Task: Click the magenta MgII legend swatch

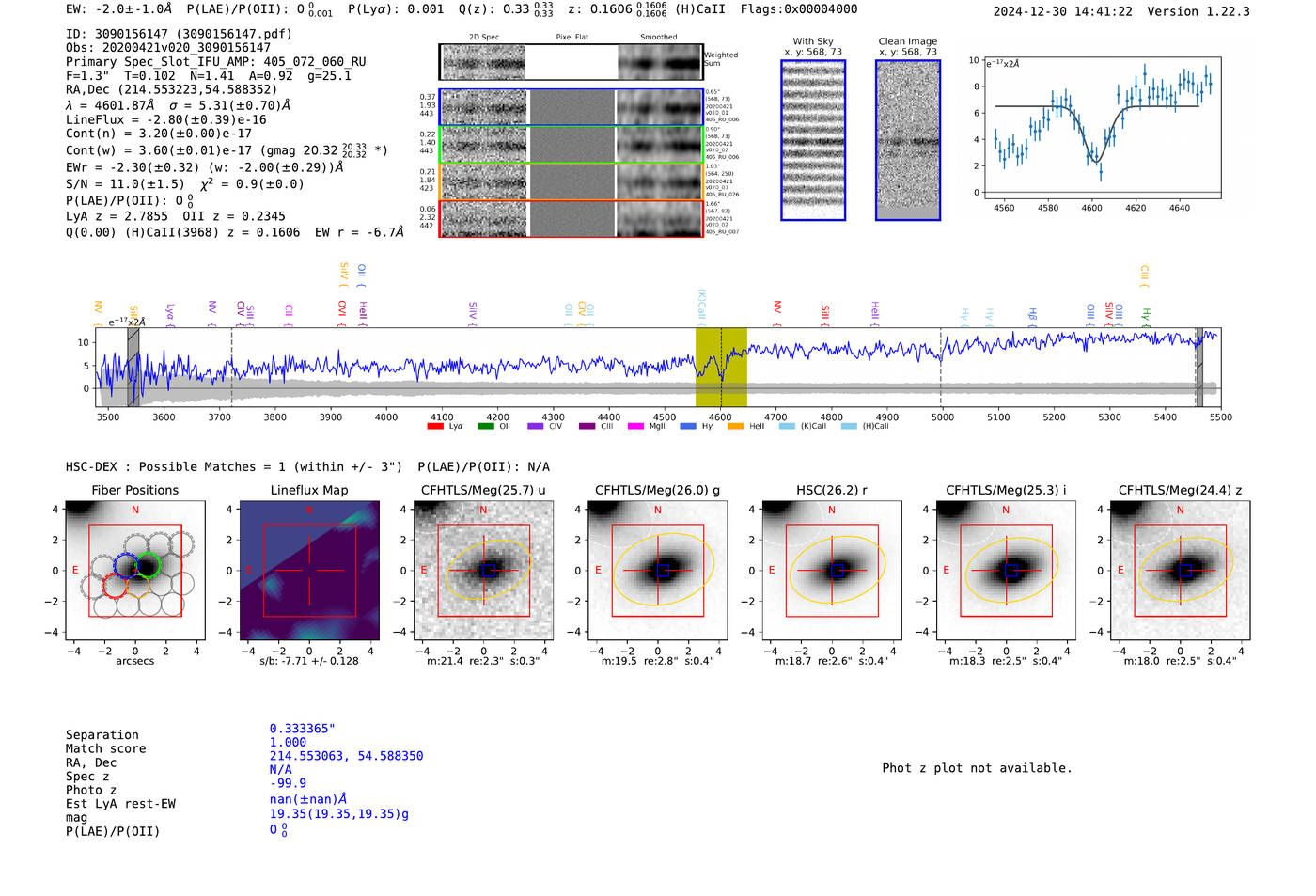Action: tap(636, 426)
